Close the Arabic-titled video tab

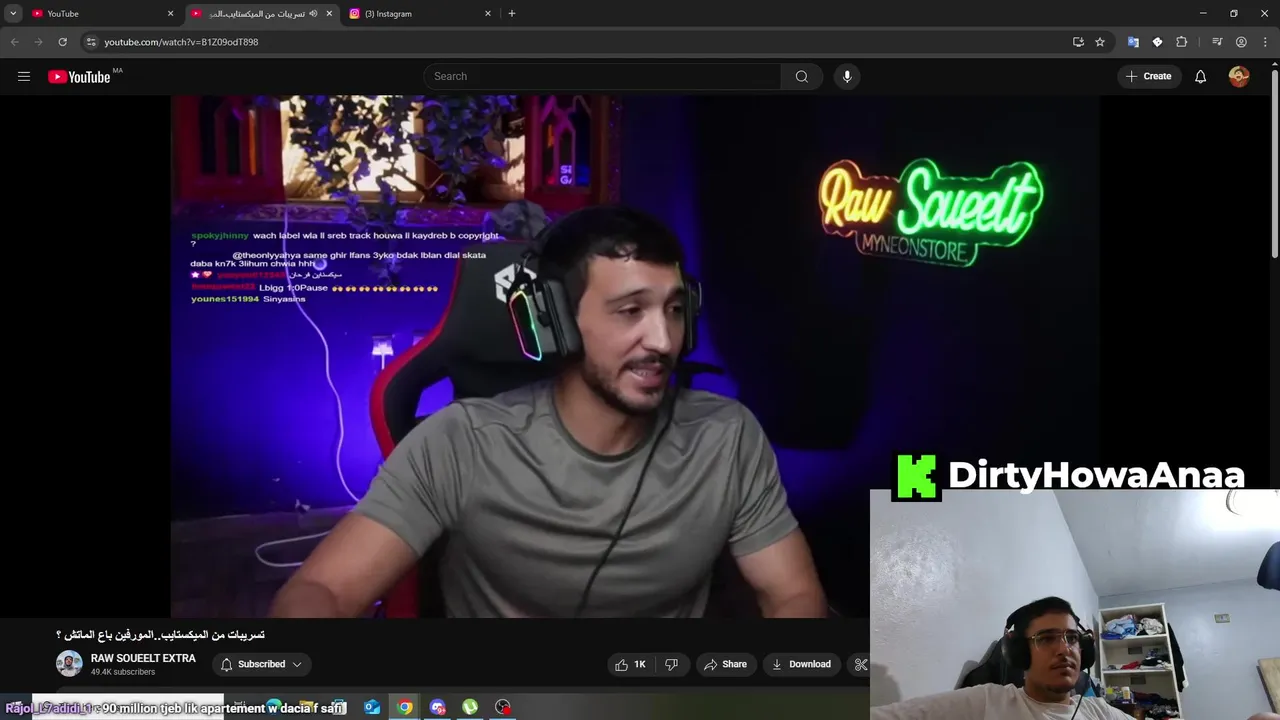click(x=329, y=14)
